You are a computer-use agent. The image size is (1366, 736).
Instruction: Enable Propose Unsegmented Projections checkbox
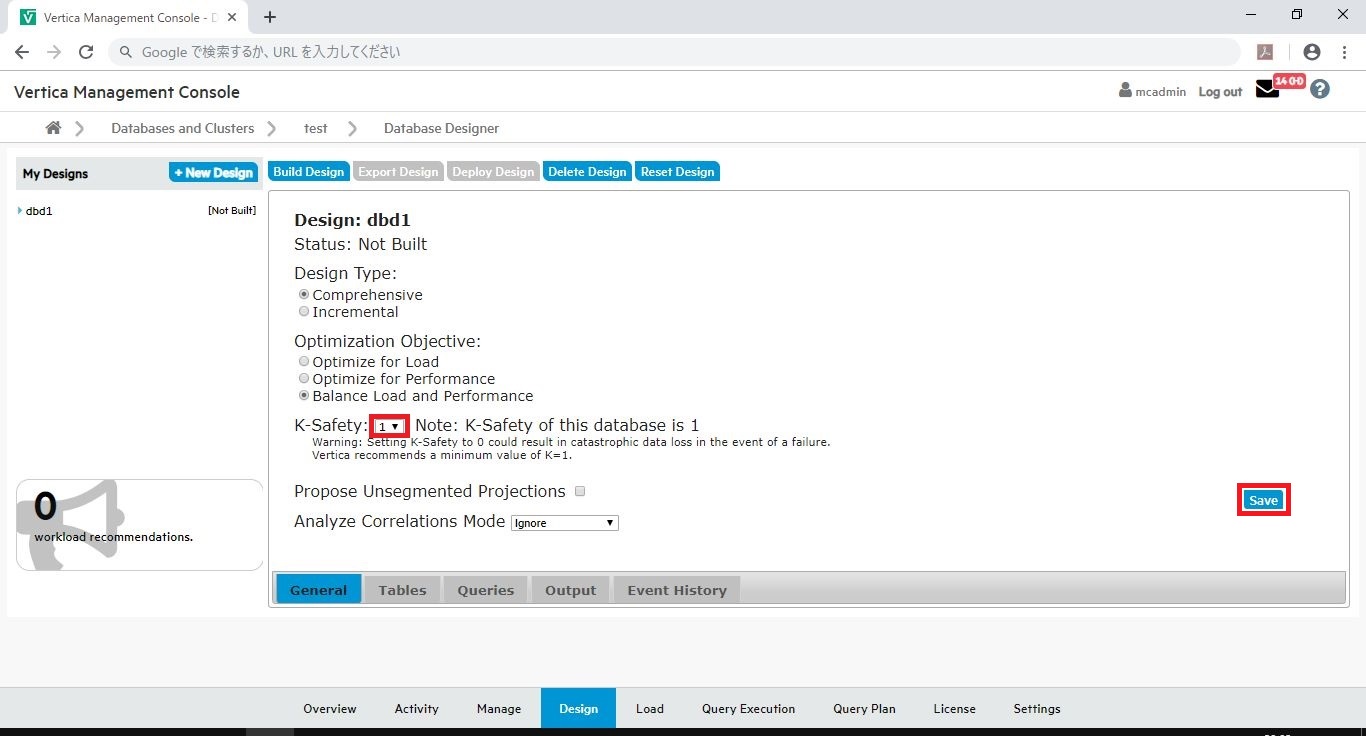(x=580, y=491)
